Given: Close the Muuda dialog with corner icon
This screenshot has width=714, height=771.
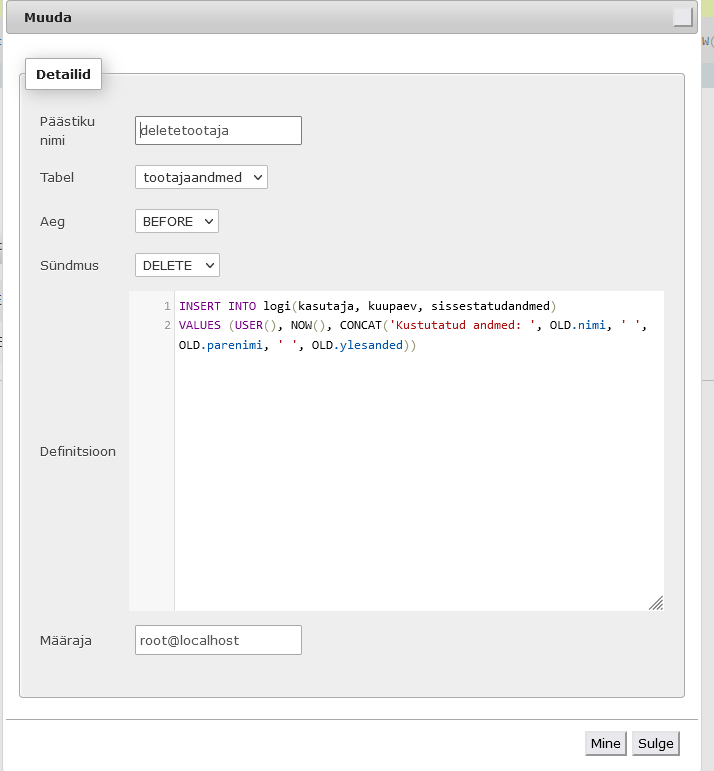Looking at the screenshot, I should click(x=682, y=17).
